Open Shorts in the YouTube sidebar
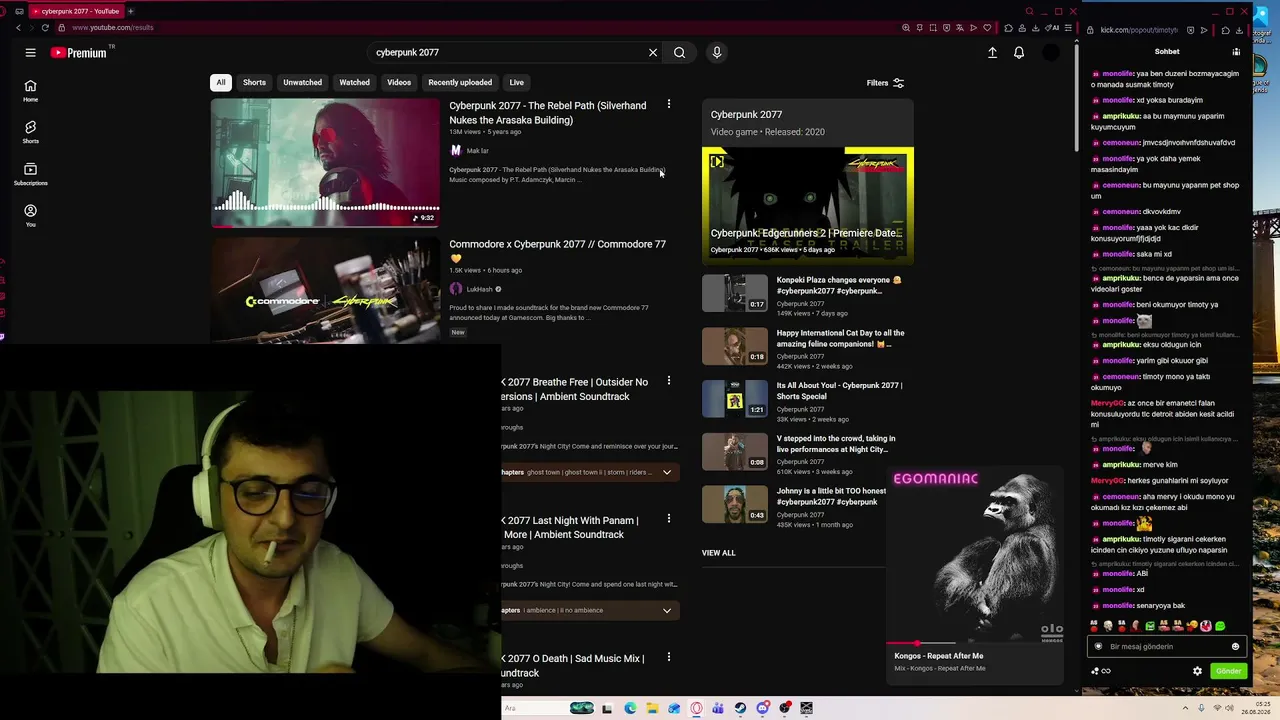The image size is (1280, 720). (x=30, y=132)
